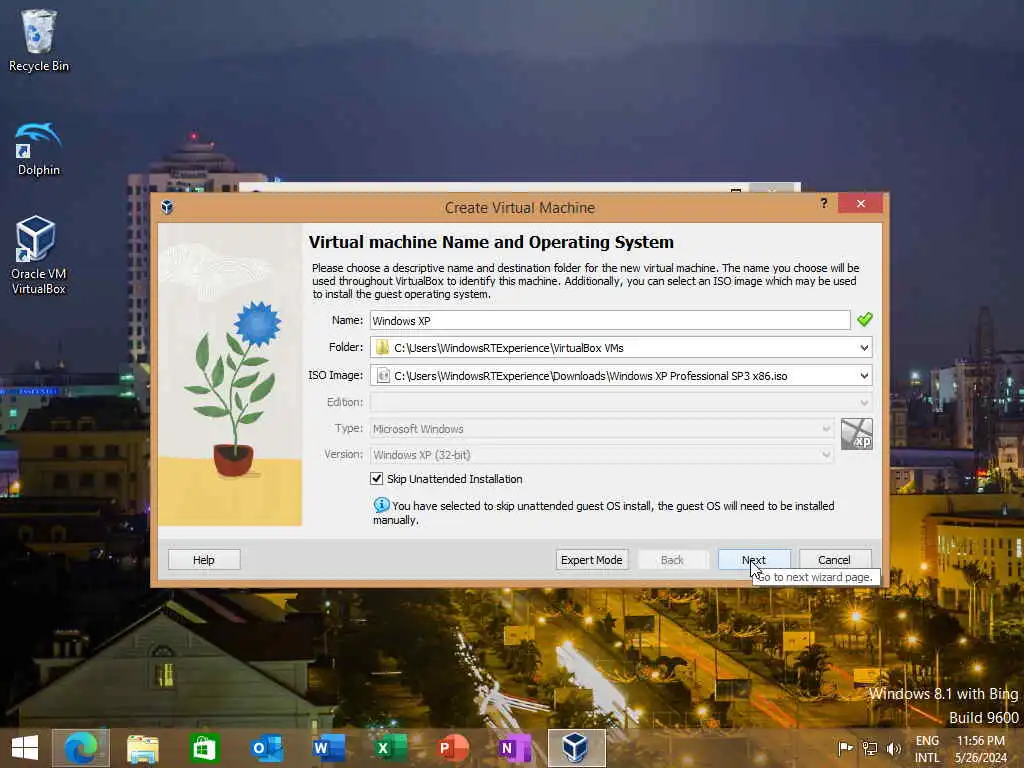Select the Dolphin desktop shortcut

click(x=39, y=149)
